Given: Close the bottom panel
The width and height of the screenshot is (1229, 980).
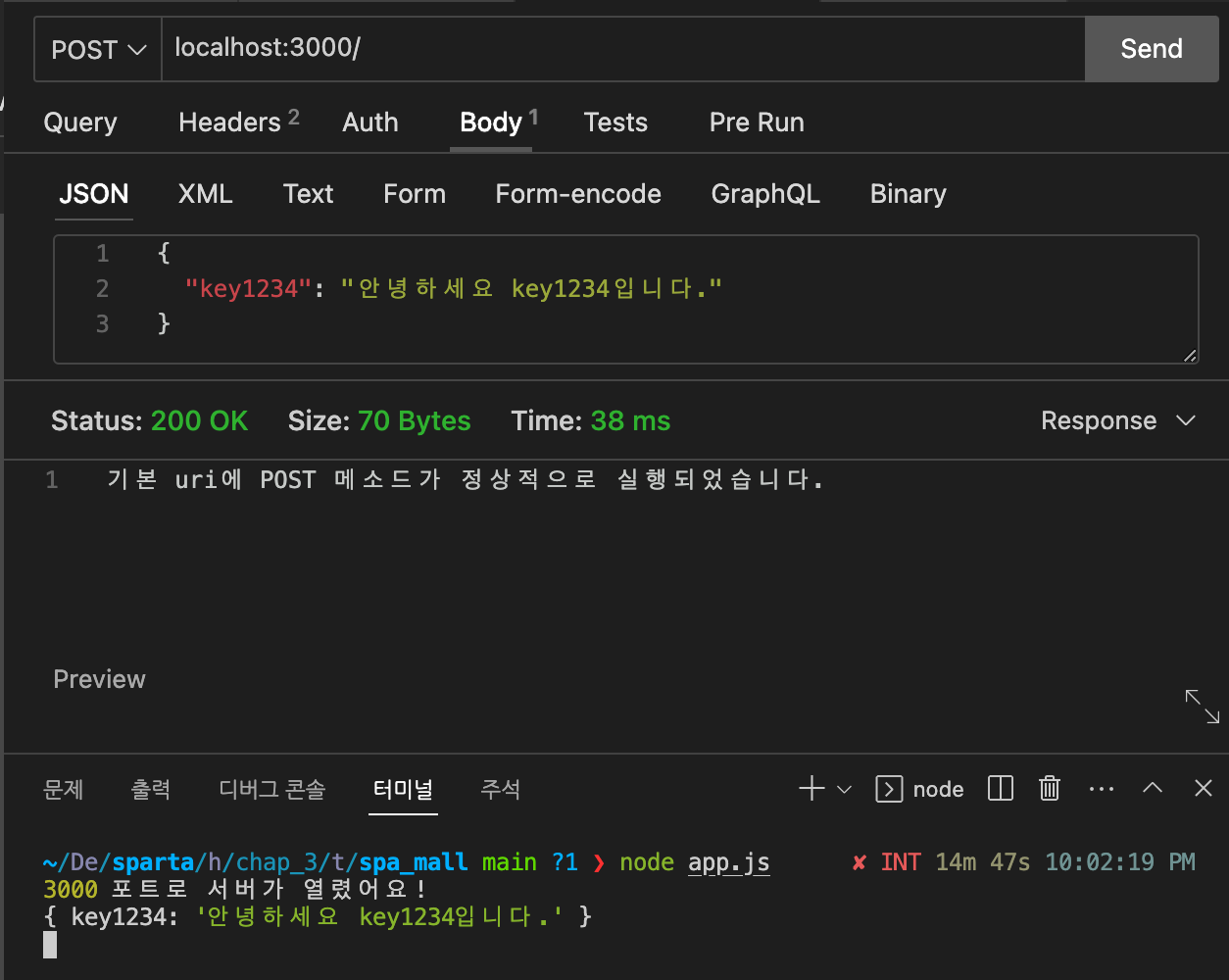Looking at the screenshot, I should [x=1204, y=789].
